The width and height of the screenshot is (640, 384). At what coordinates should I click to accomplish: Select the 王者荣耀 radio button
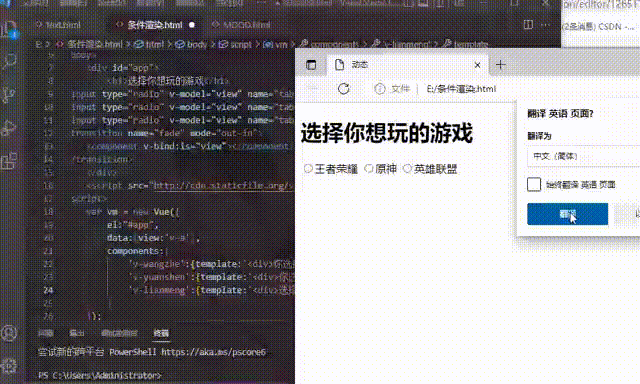(308, 169)
